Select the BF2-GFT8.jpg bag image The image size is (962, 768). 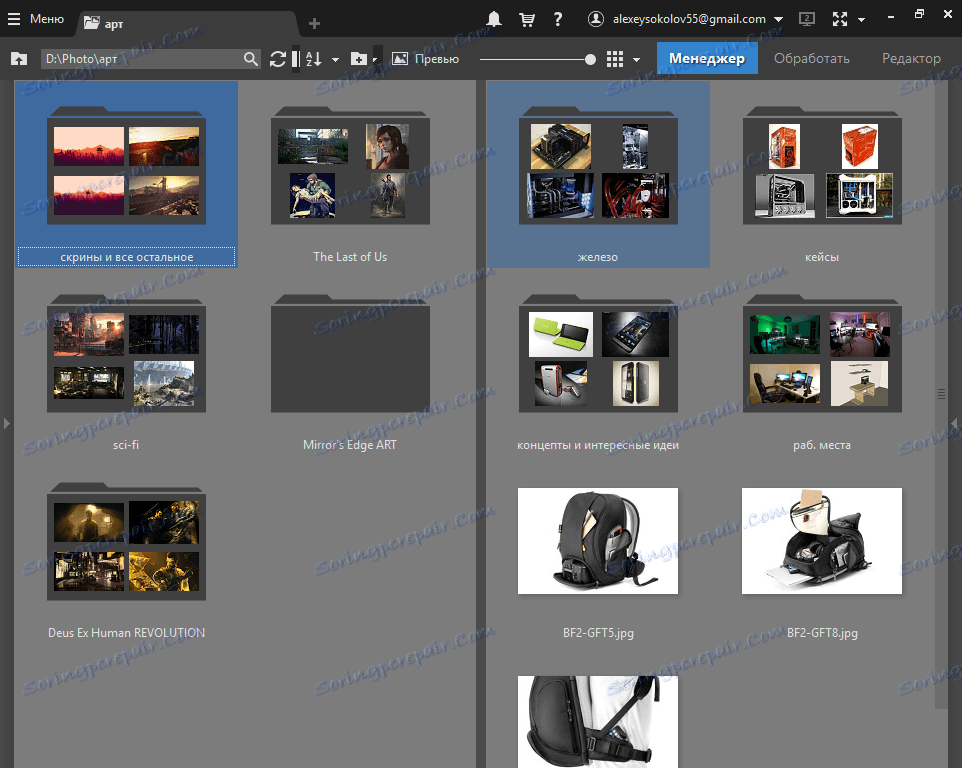pos(822,541)
